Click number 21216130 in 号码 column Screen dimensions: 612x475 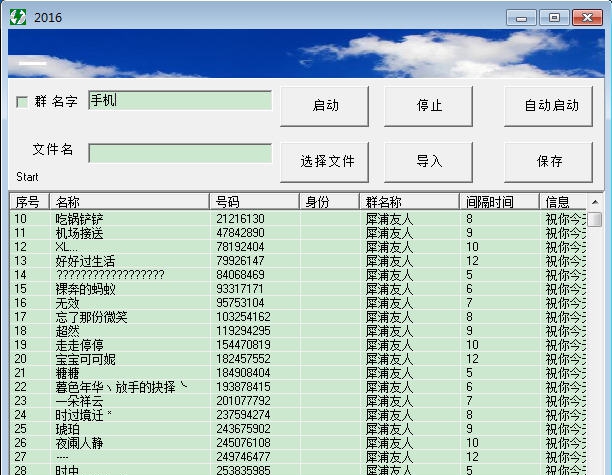[x=240, y=219]
